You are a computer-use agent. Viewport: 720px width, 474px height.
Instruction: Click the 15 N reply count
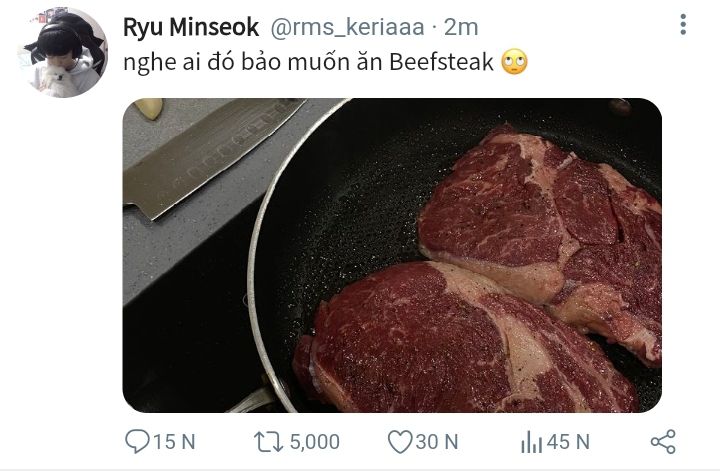tap(174, 441)
